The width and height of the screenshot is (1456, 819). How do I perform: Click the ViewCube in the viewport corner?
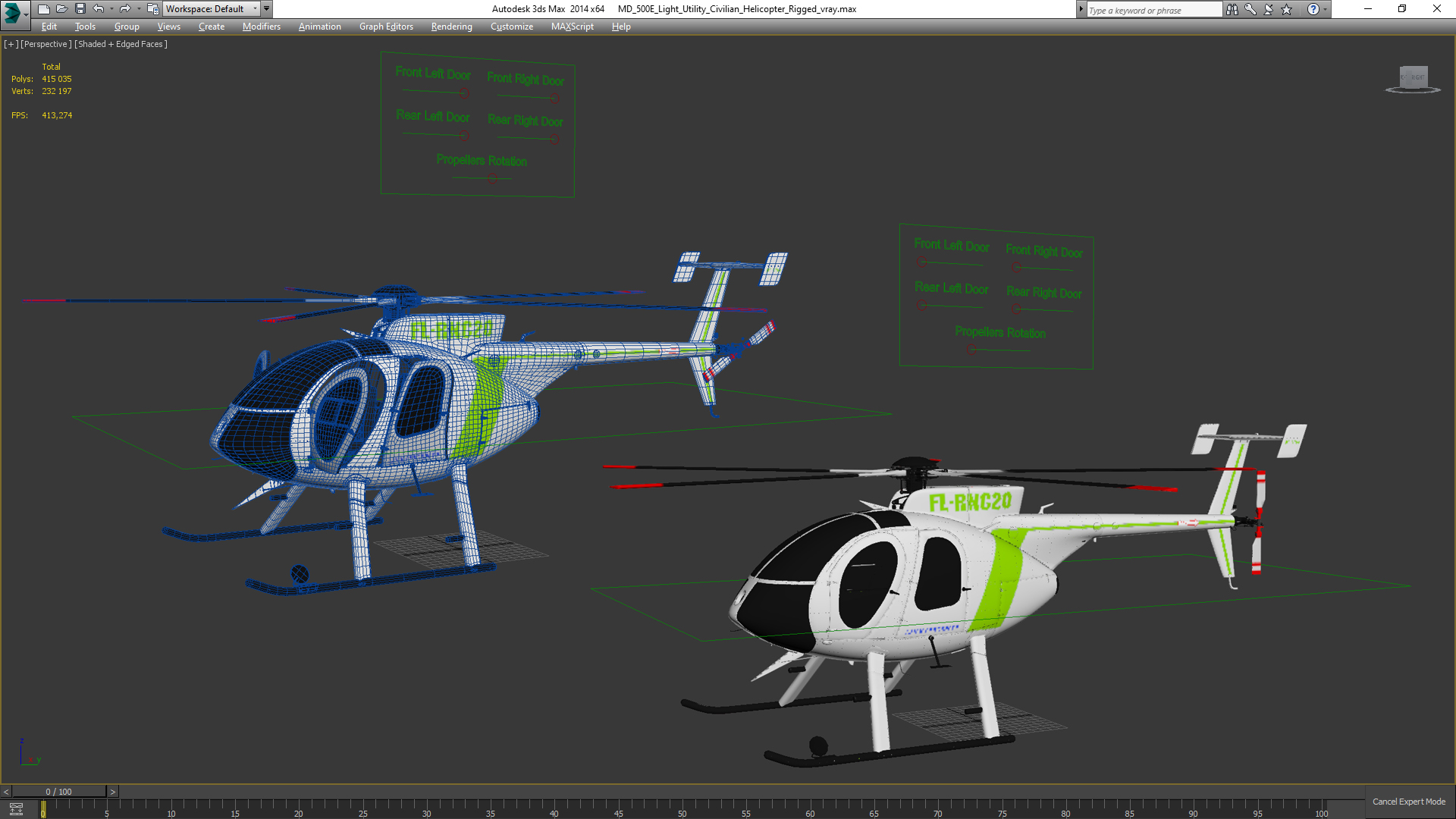pyautogui.click(x=1414, y=79)
